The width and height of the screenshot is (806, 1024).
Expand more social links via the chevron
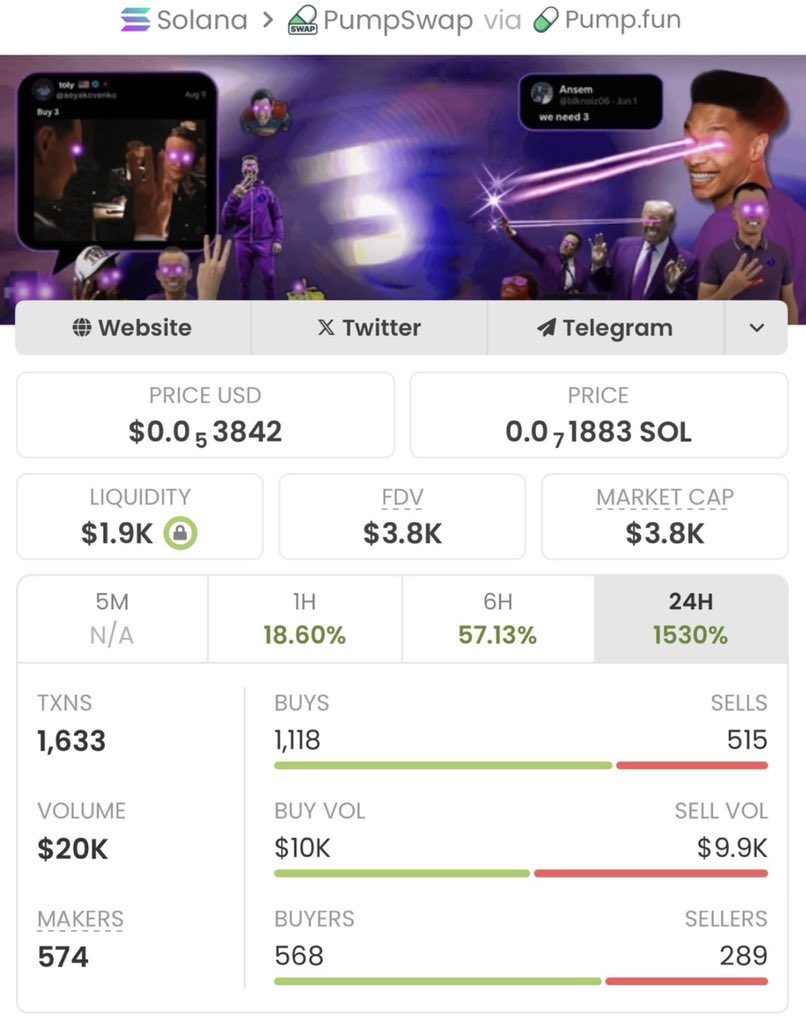pyautogui.click(x=756, y=327)
